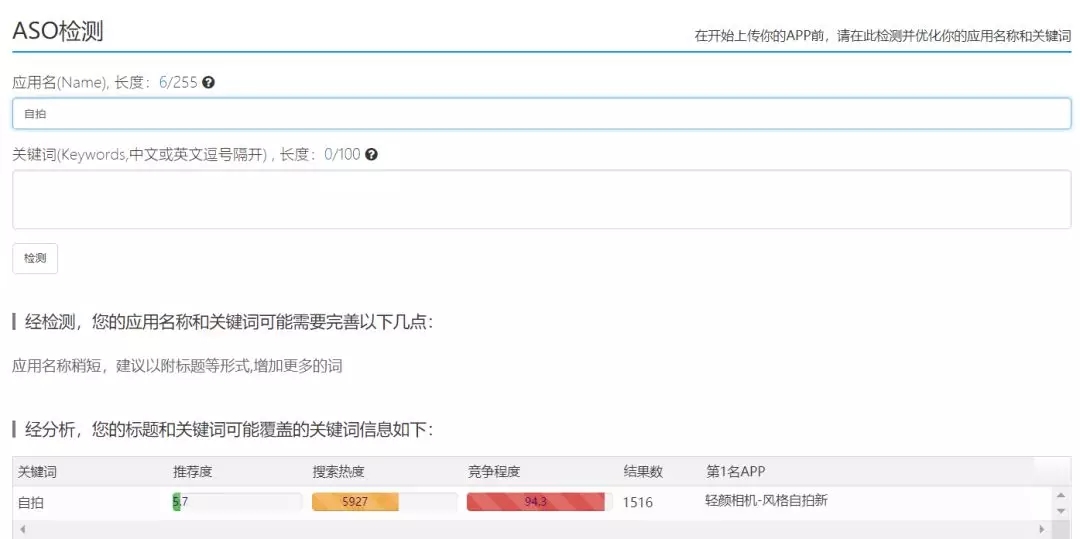Click the green recommendation bar showing 5.7
The width and height of the screenshot is (1080, 539).
(176, 502)
